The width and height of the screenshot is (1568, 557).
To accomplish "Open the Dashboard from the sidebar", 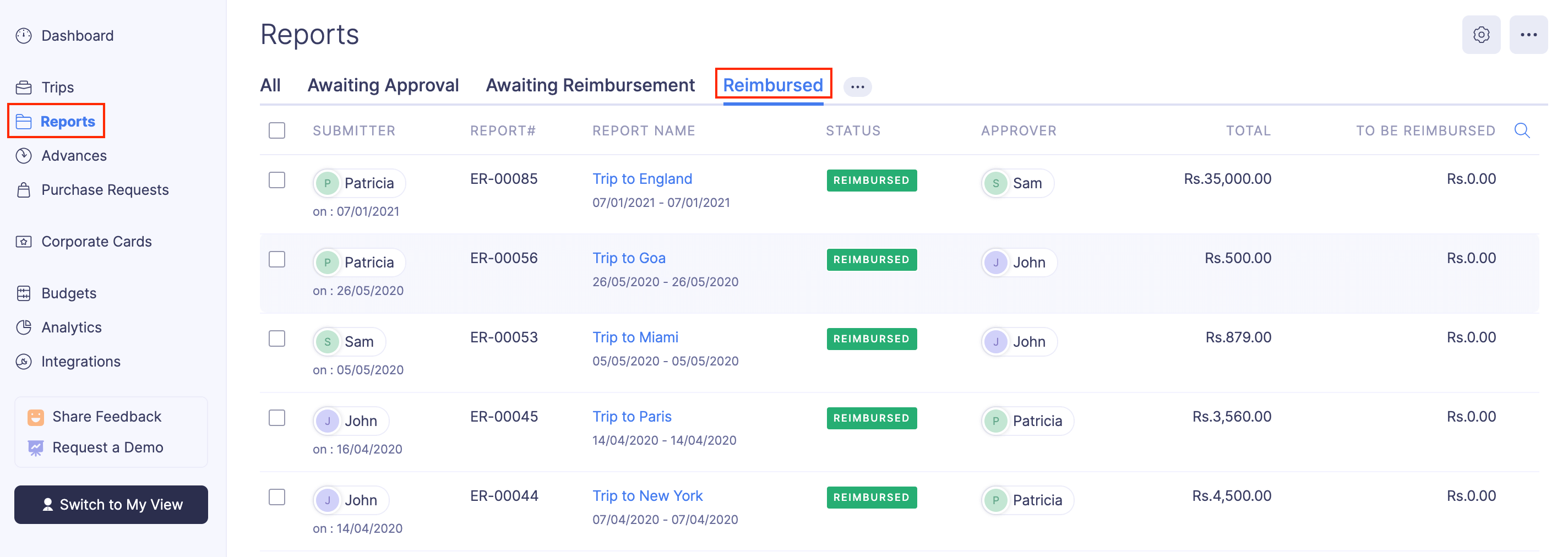I will click(x=77, y=35).
